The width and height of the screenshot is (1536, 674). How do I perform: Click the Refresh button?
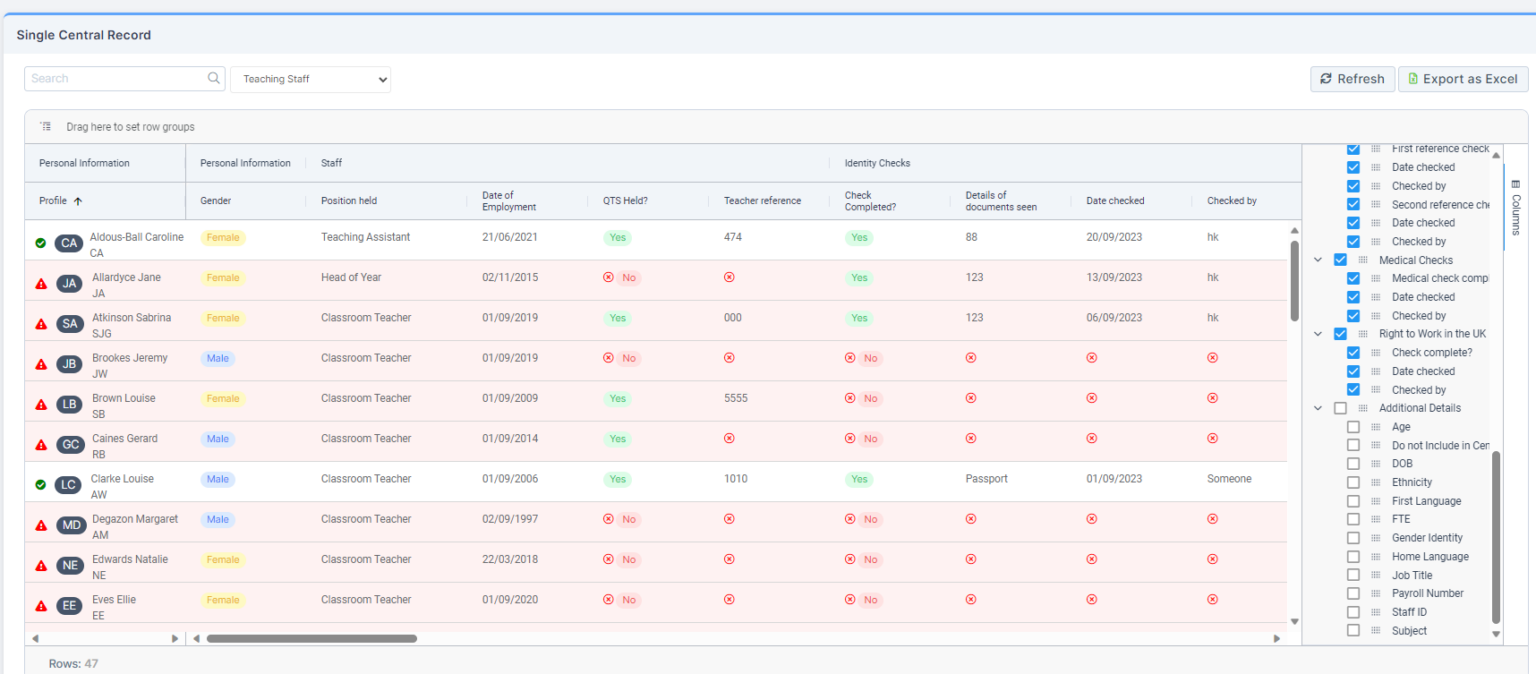[x=1352, y=79]
